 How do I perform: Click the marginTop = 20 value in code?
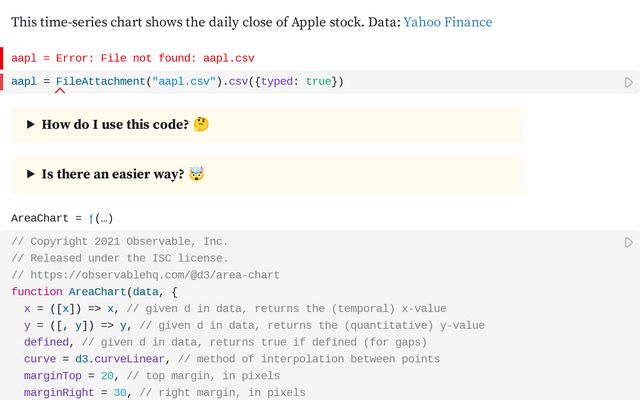point(108,376)
